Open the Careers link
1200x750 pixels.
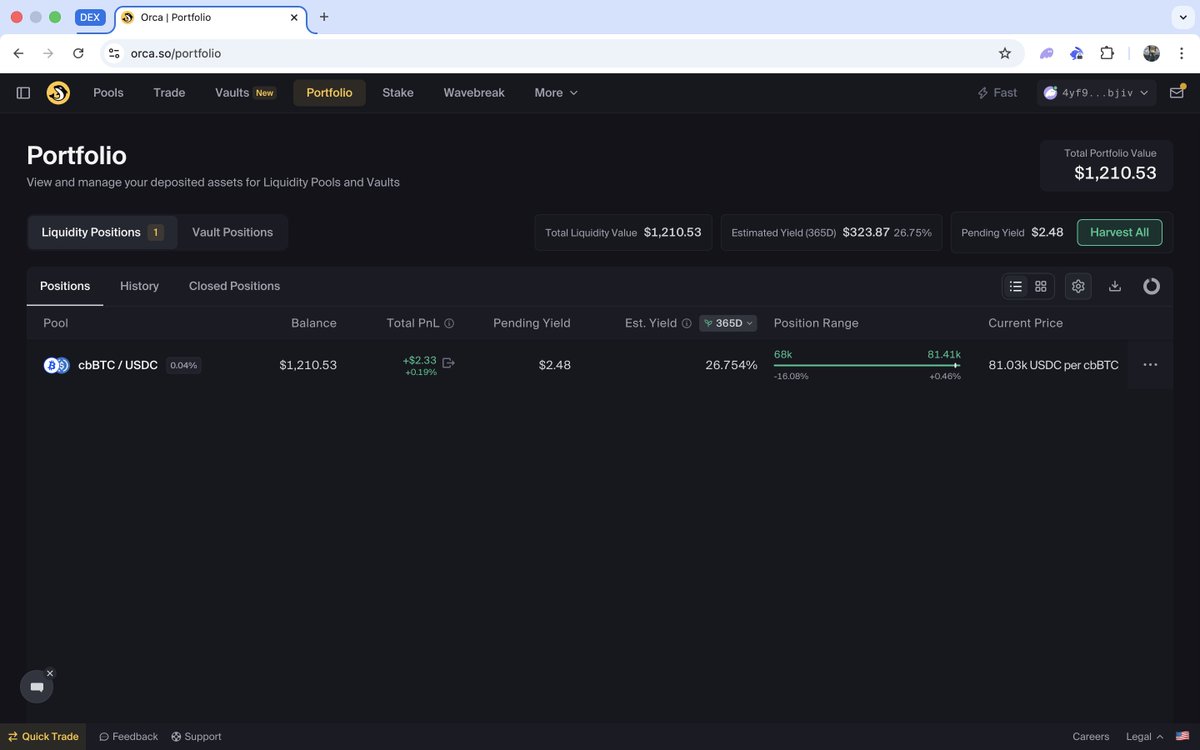click(1091, 736)
